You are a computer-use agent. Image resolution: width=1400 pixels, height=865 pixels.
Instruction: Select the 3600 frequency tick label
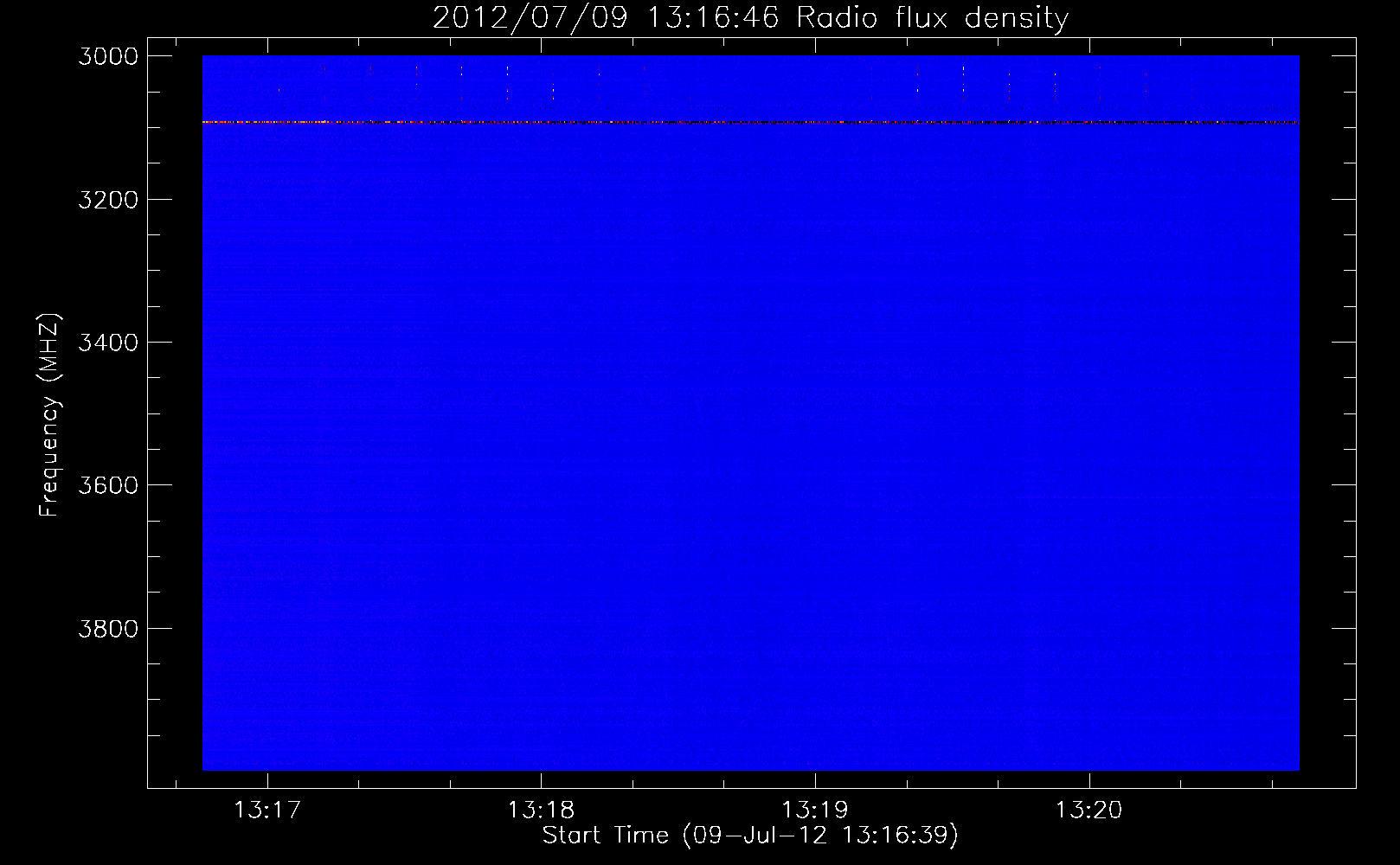(x=108, y=485)
